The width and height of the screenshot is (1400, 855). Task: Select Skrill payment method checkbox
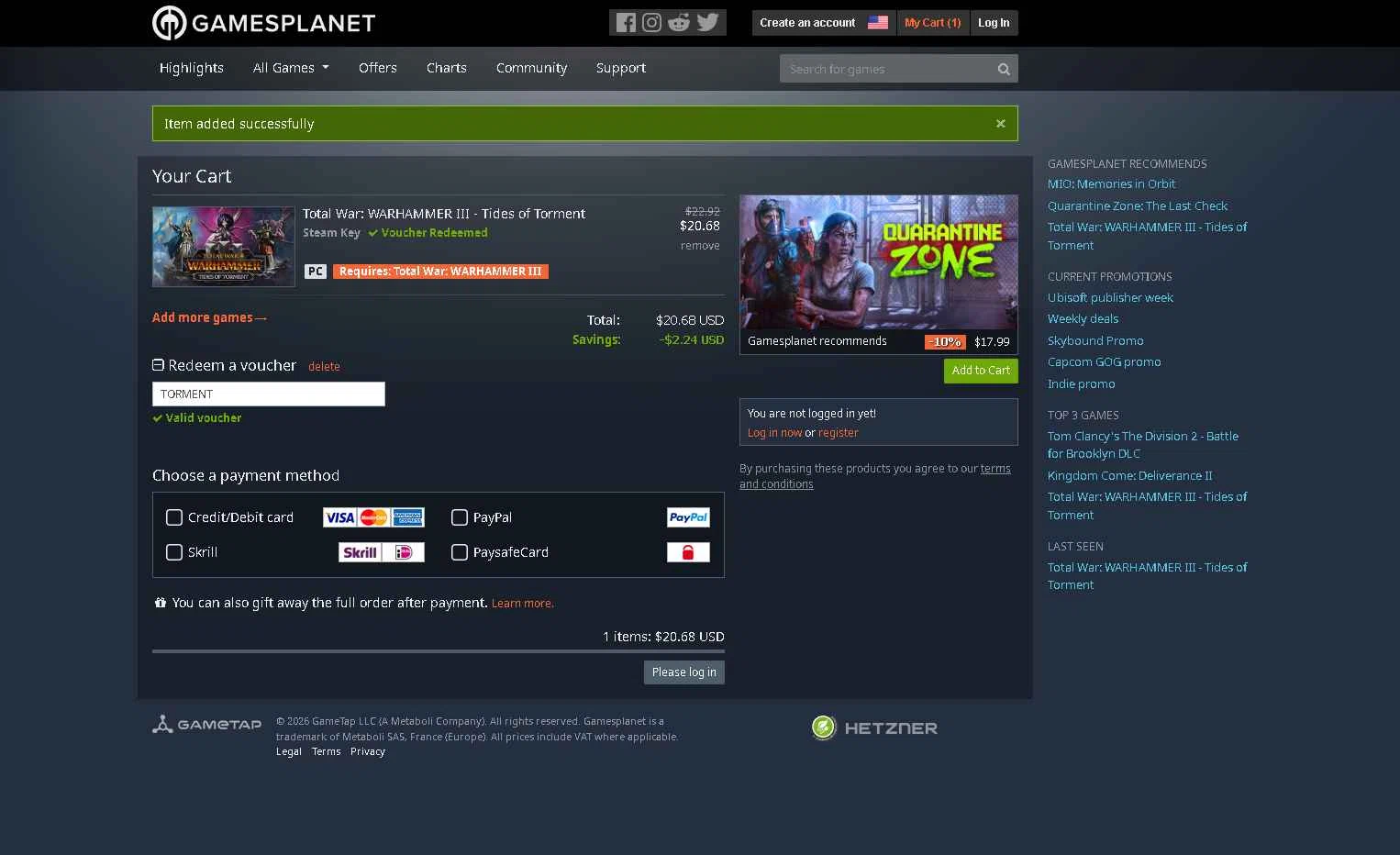[x=174, y=552]
